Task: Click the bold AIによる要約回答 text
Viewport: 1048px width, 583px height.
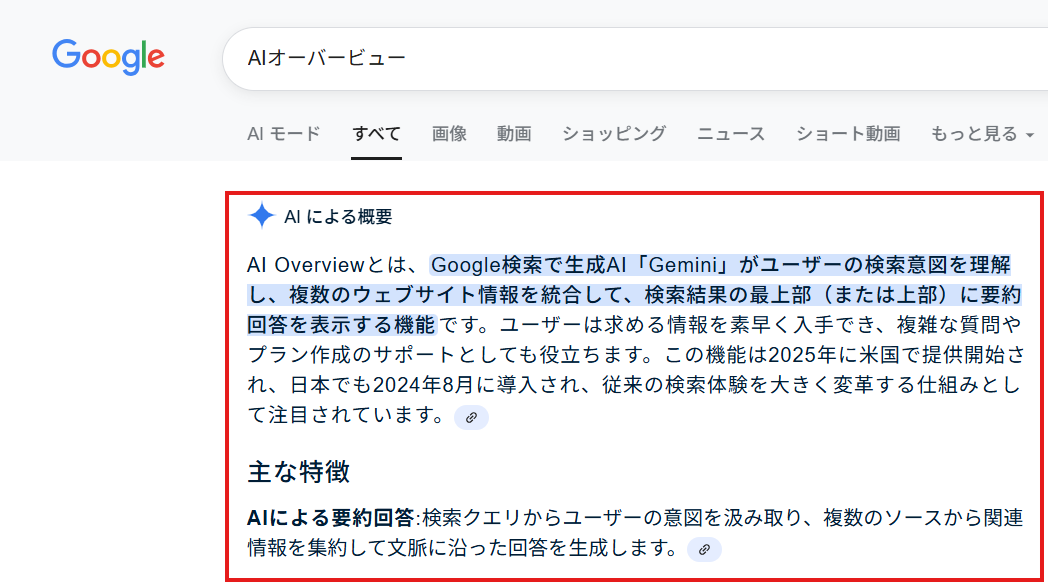Action: tap(330, 518)
